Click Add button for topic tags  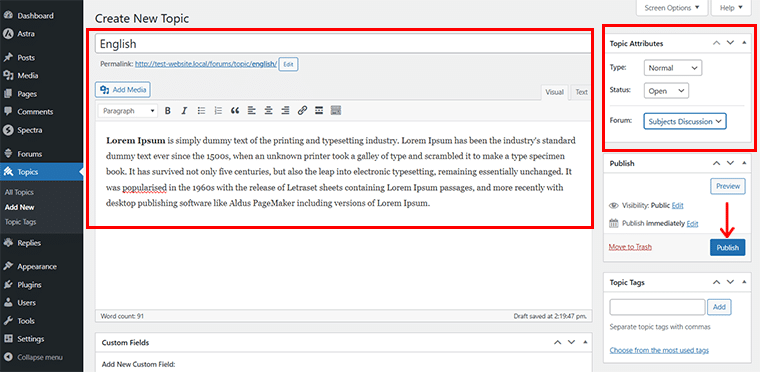click(719, 307)
